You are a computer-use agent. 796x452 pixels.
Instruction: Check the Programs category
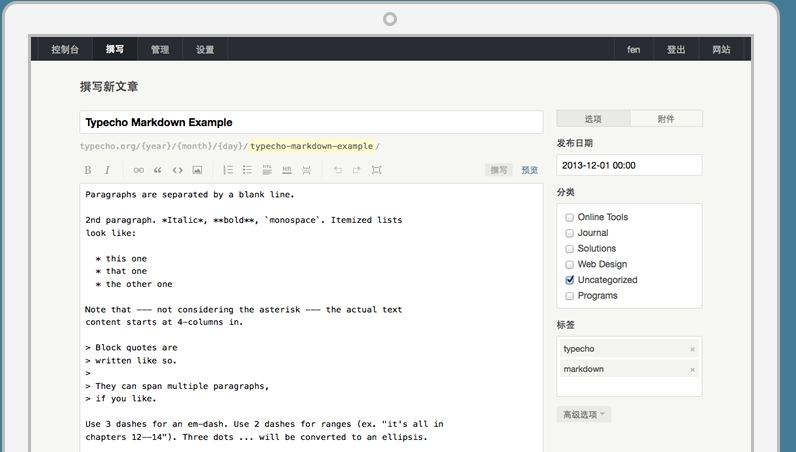(570, 296)
